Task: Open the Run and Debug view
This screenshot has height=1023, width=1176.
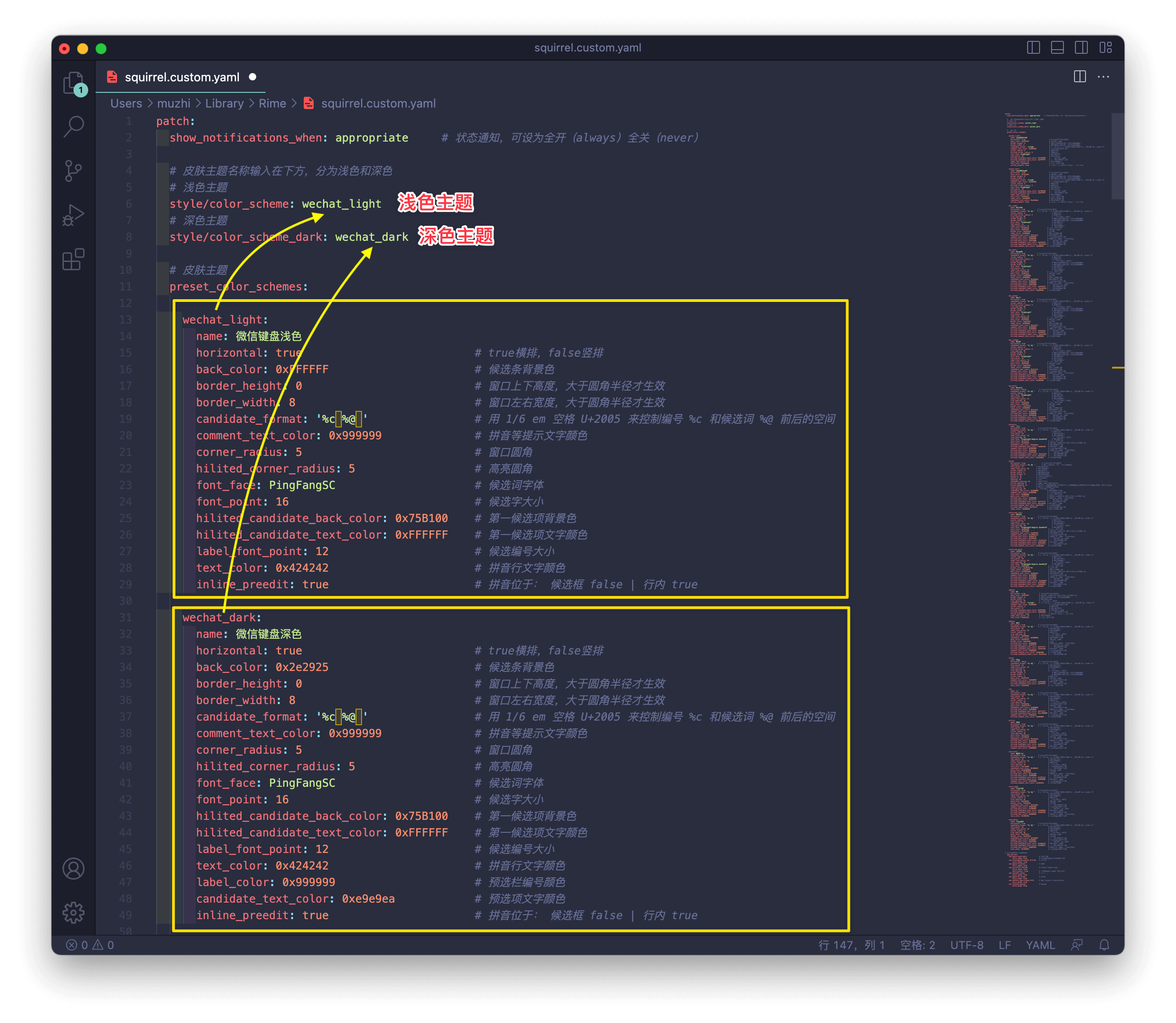Action: [x=73, y=215]
